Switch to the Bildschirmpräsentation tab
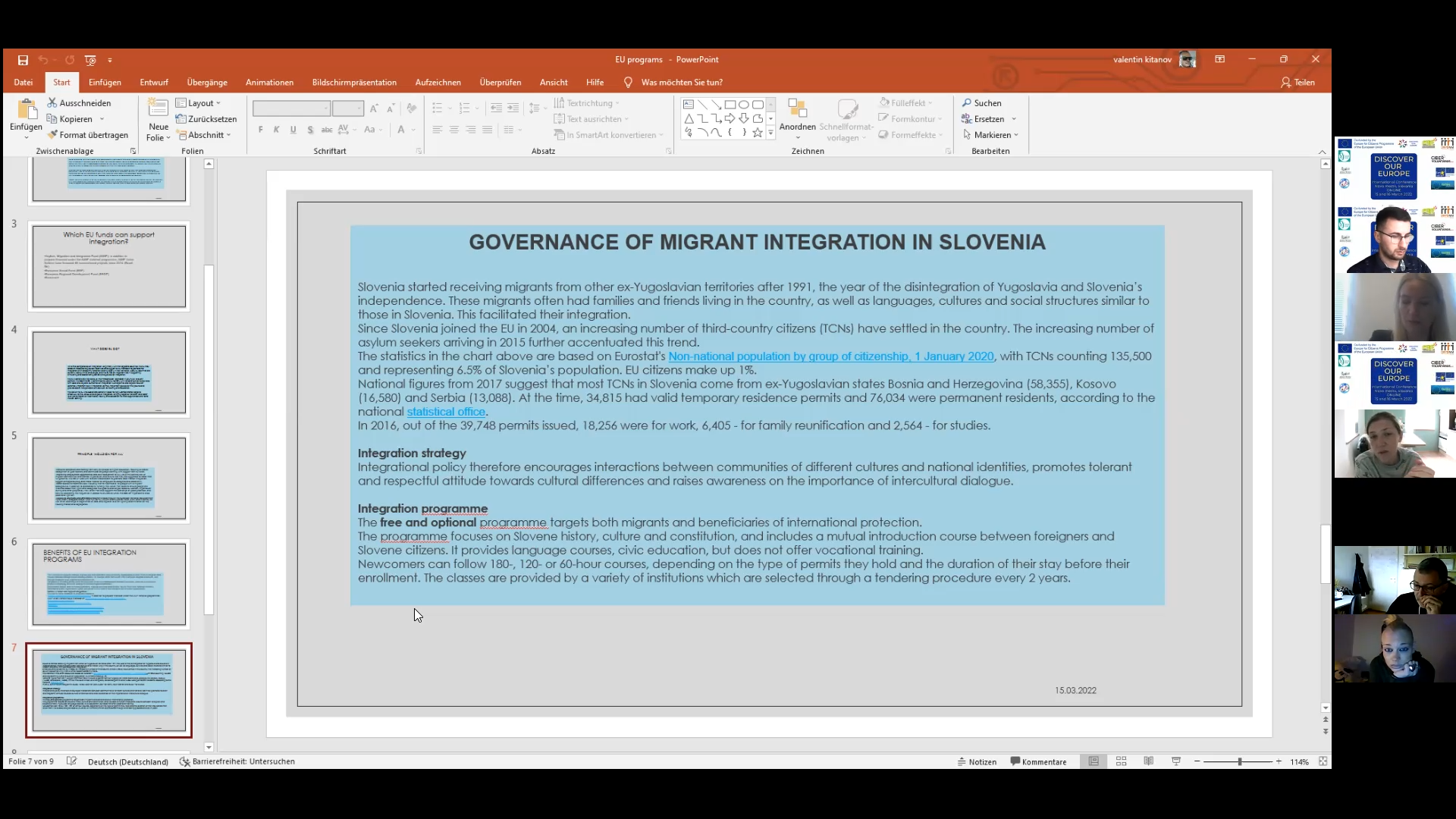Viewport: 1456px width, 819px height. point(354,82)
